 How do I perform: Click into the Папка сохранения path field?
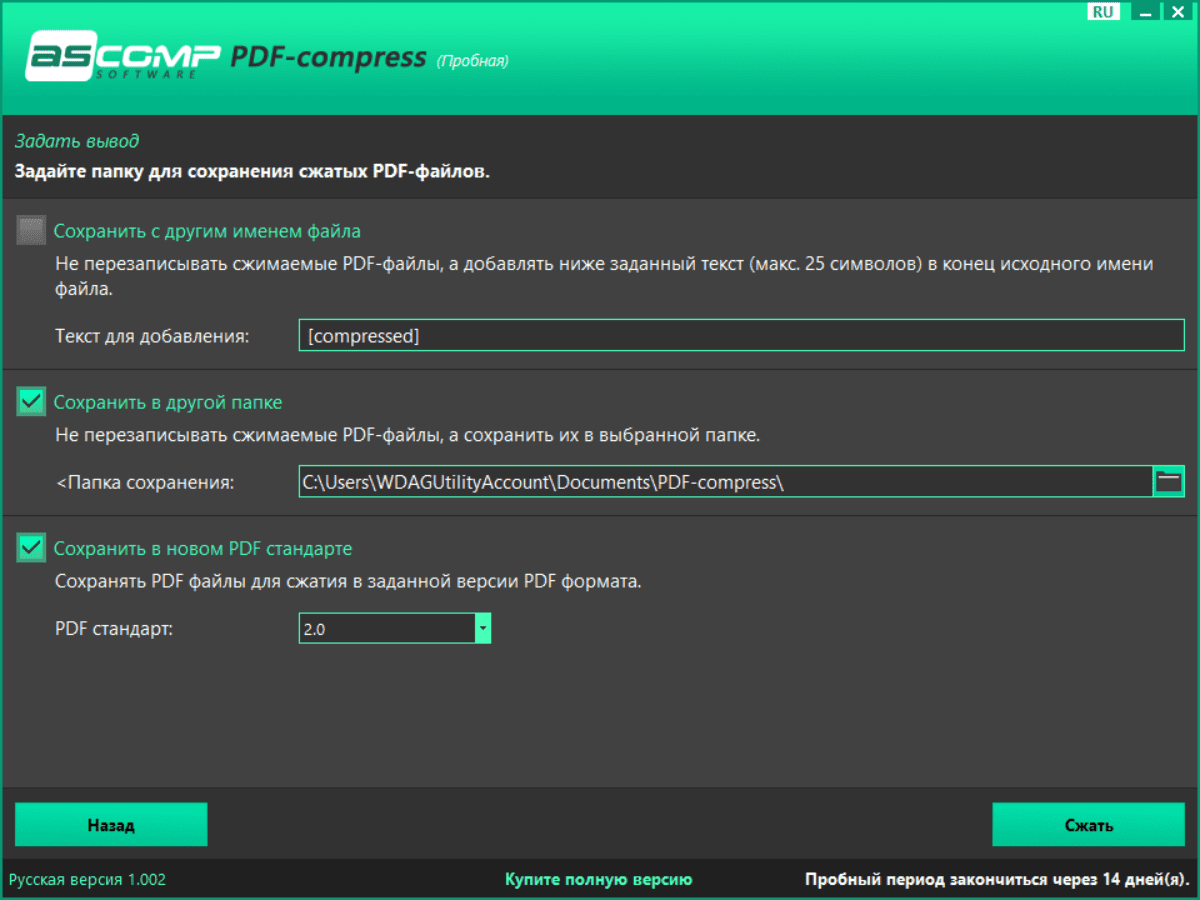(x=726, y=481)
